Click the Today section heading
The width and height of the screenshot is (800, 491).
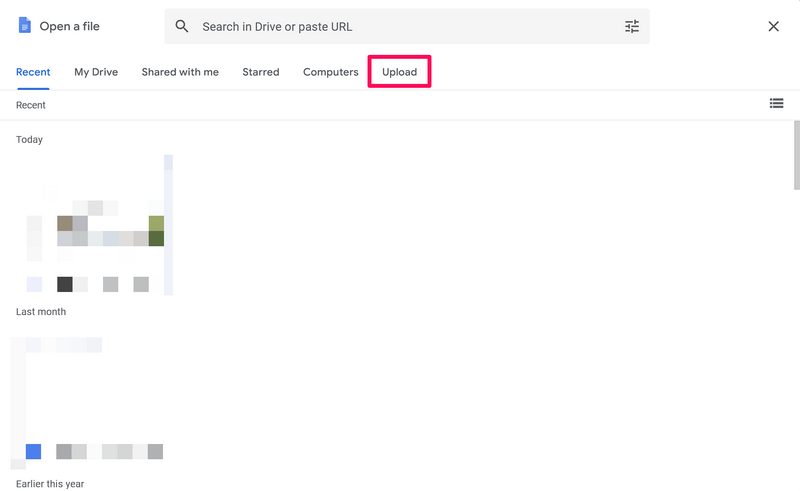[x=29, y=139]
